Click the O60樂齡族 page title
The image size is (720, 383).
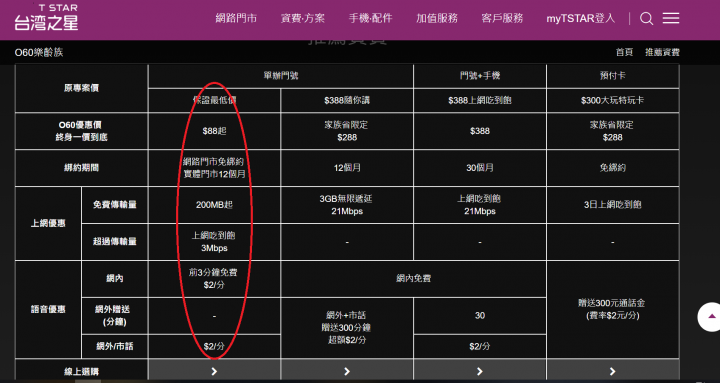coord(39,52)
